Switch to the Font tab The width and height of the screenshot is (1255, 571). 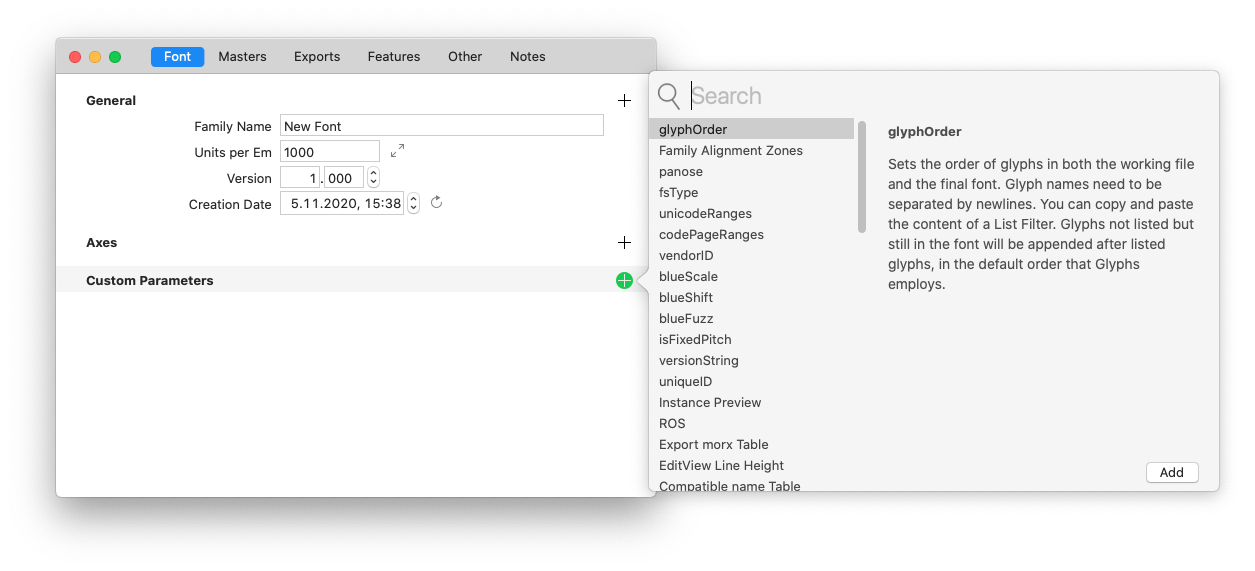(177, 57)
